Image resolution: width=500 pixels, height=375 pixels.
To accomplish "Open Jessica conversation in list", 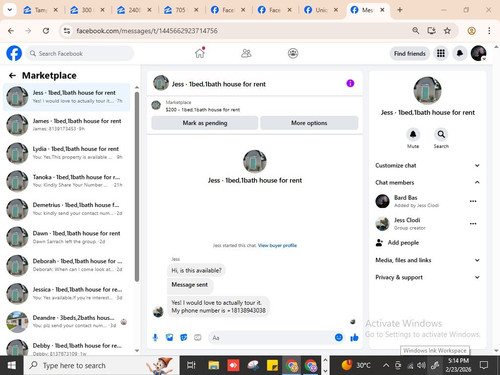I will tap(67, 293).
